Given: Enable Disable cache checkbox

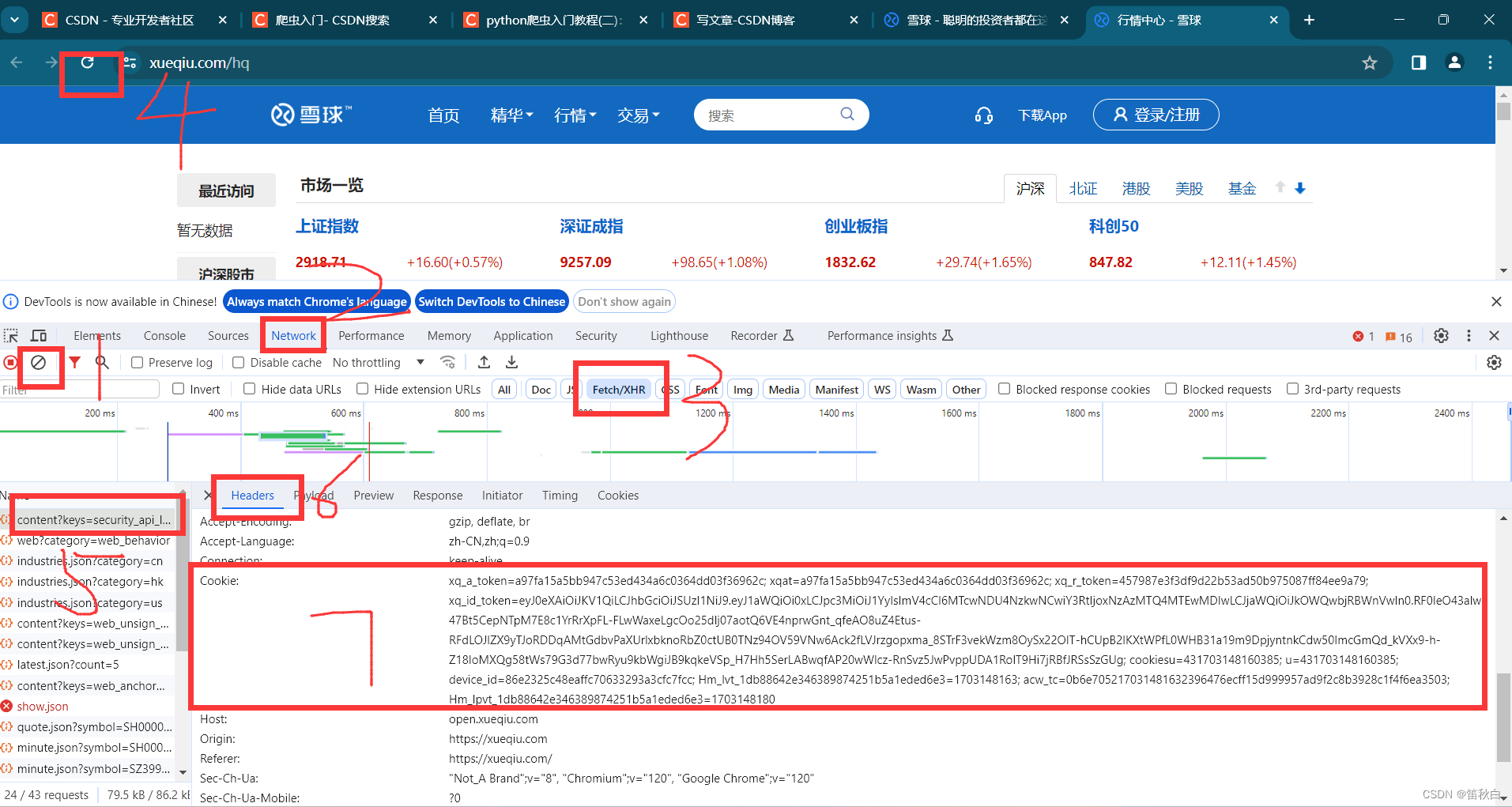Looking at the screenshot, I should tap(238, 362).
